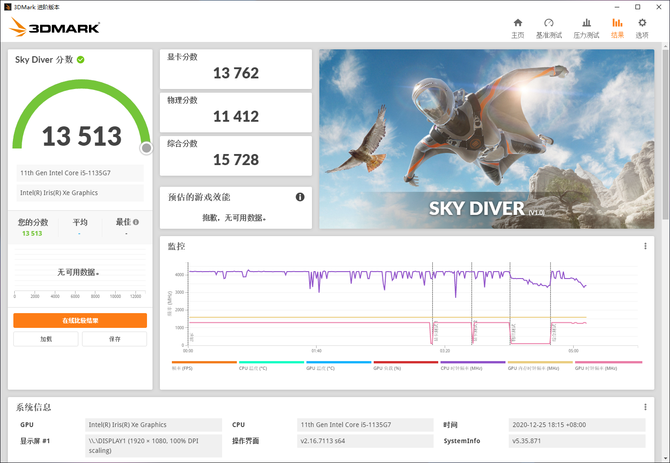This screenshot has height=463, width=670.
Task: Open the Options (选项) settings tab
Action: [x=642, y=27]
